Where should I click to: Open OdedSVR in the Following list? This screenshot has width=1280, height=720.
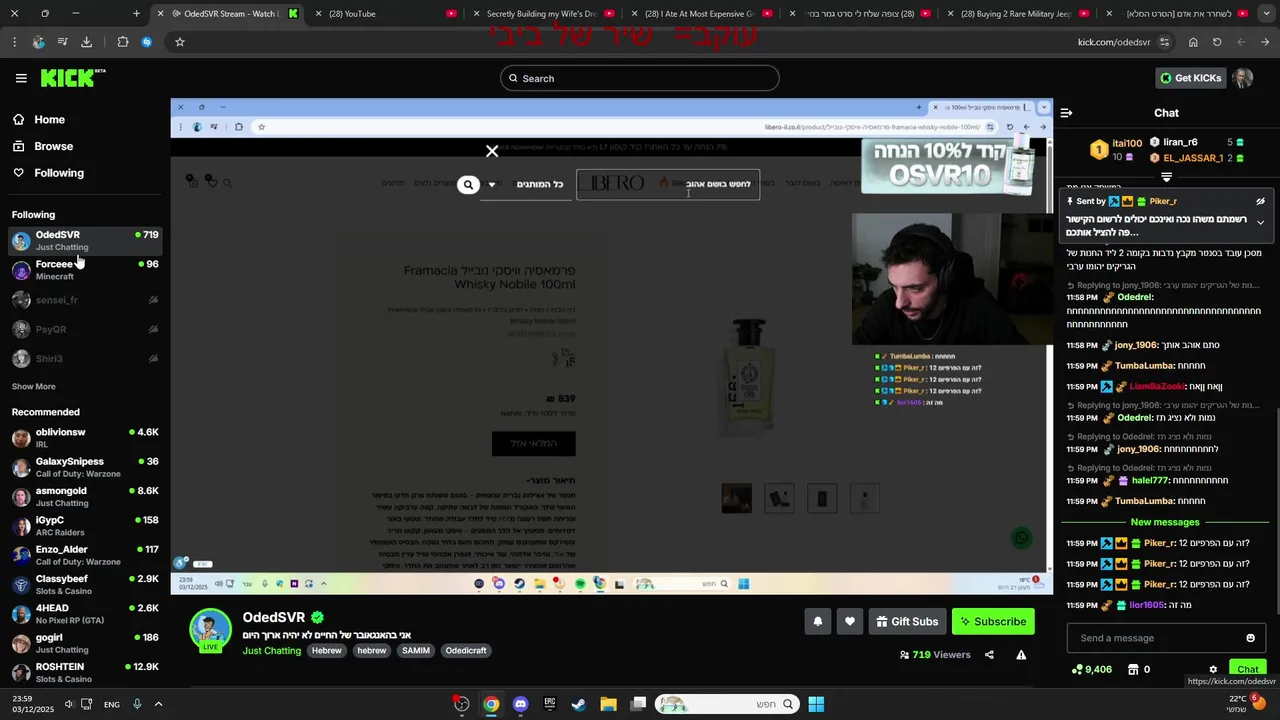pyautogui.click(x=85, y=240)
